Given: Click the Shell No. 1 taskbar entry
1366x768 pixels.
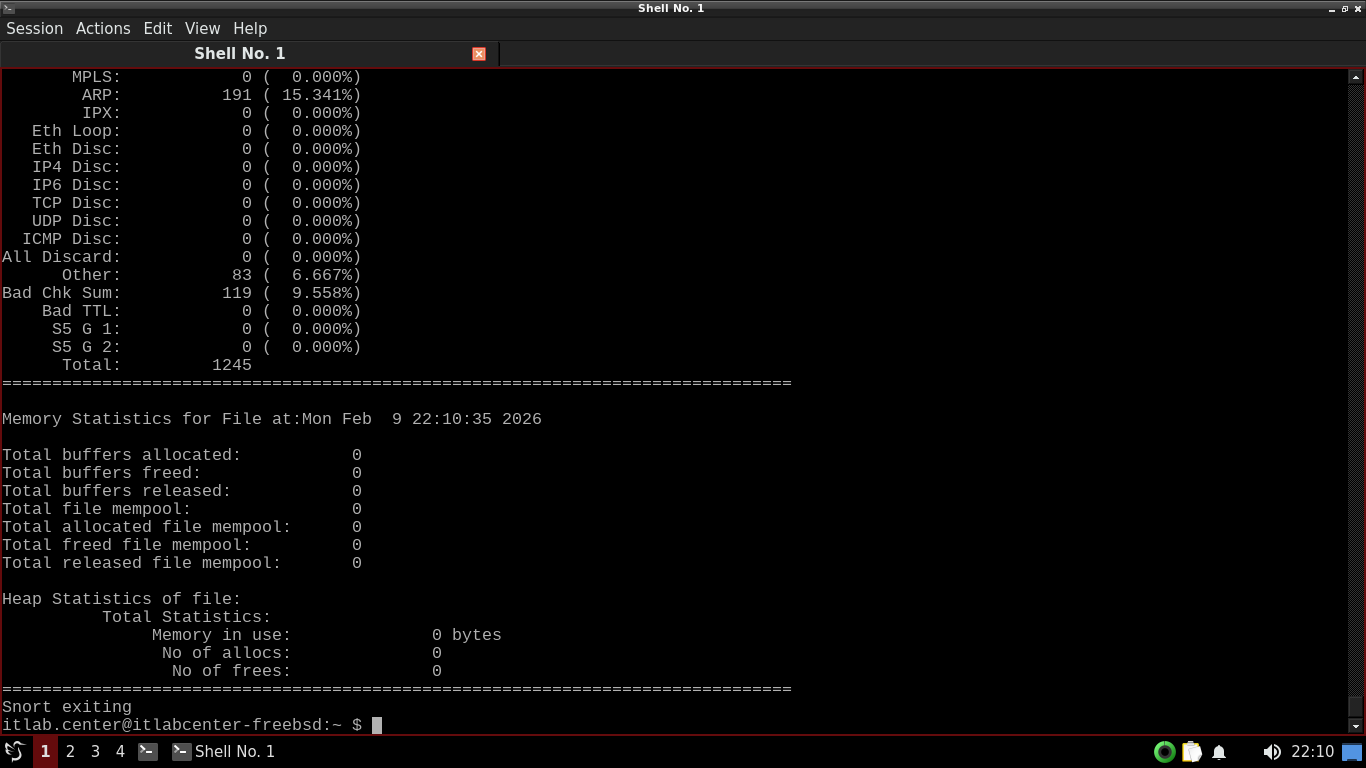Looking at the screenshot, I should click(x=224, y=751).
